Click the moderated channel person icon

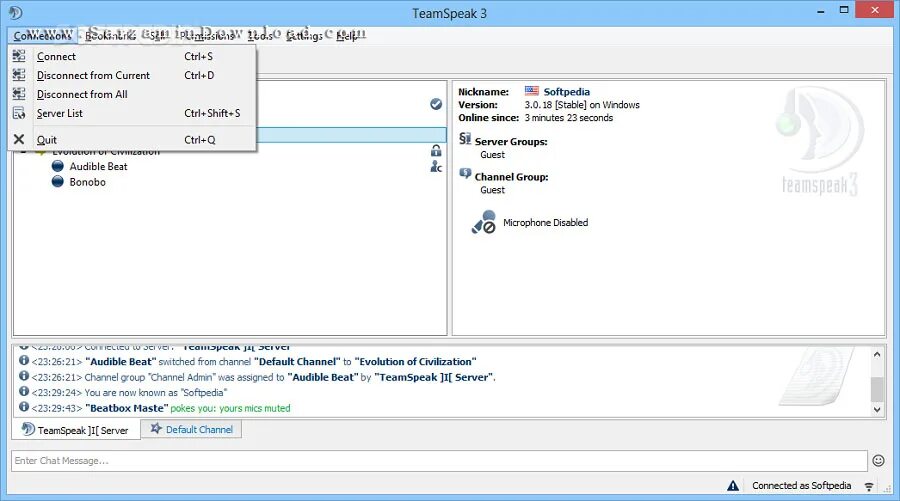[x=436, y=166]
